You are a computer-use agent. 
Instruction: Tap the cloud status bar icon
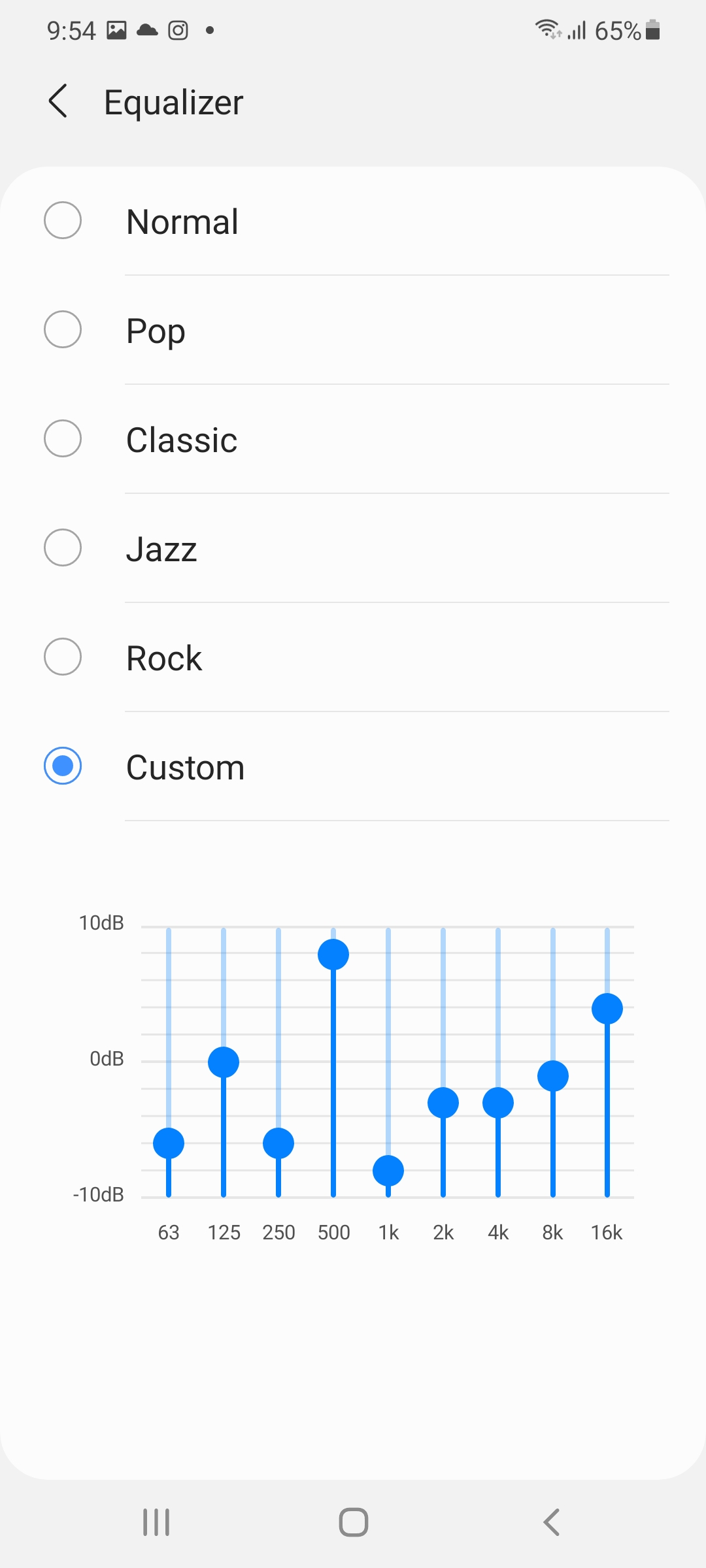coord(147,30)
